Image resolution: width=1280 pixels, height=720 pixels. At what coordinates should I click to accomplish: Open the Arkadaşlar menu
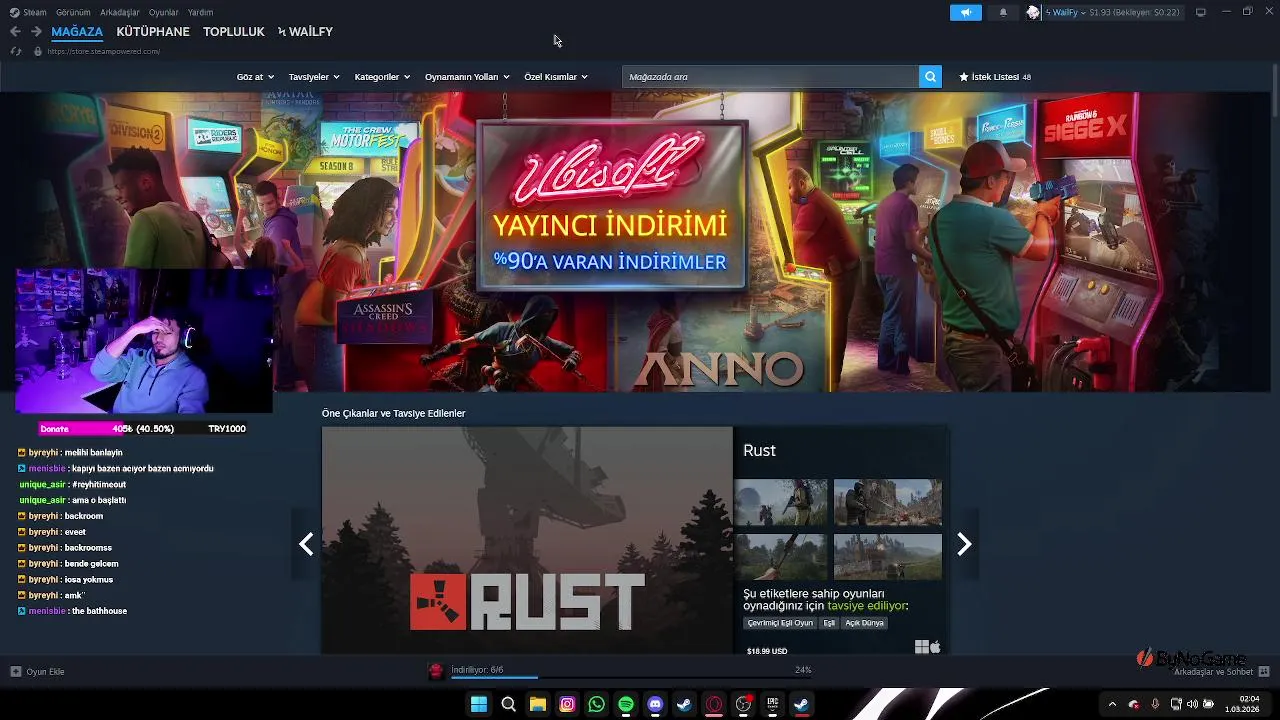120,12
